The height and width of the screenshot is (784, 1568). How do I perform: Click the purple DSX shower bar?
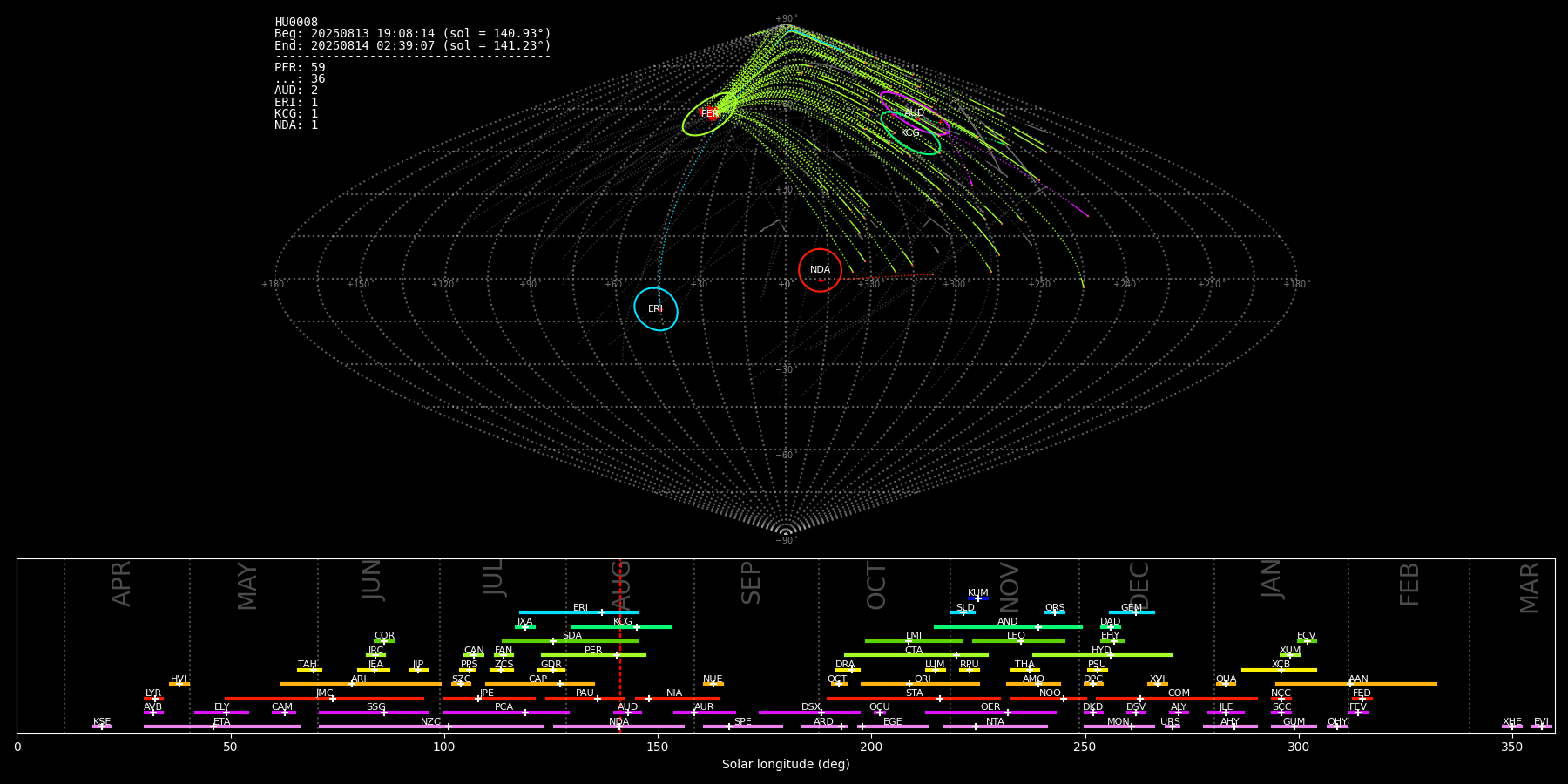[809, 713]
